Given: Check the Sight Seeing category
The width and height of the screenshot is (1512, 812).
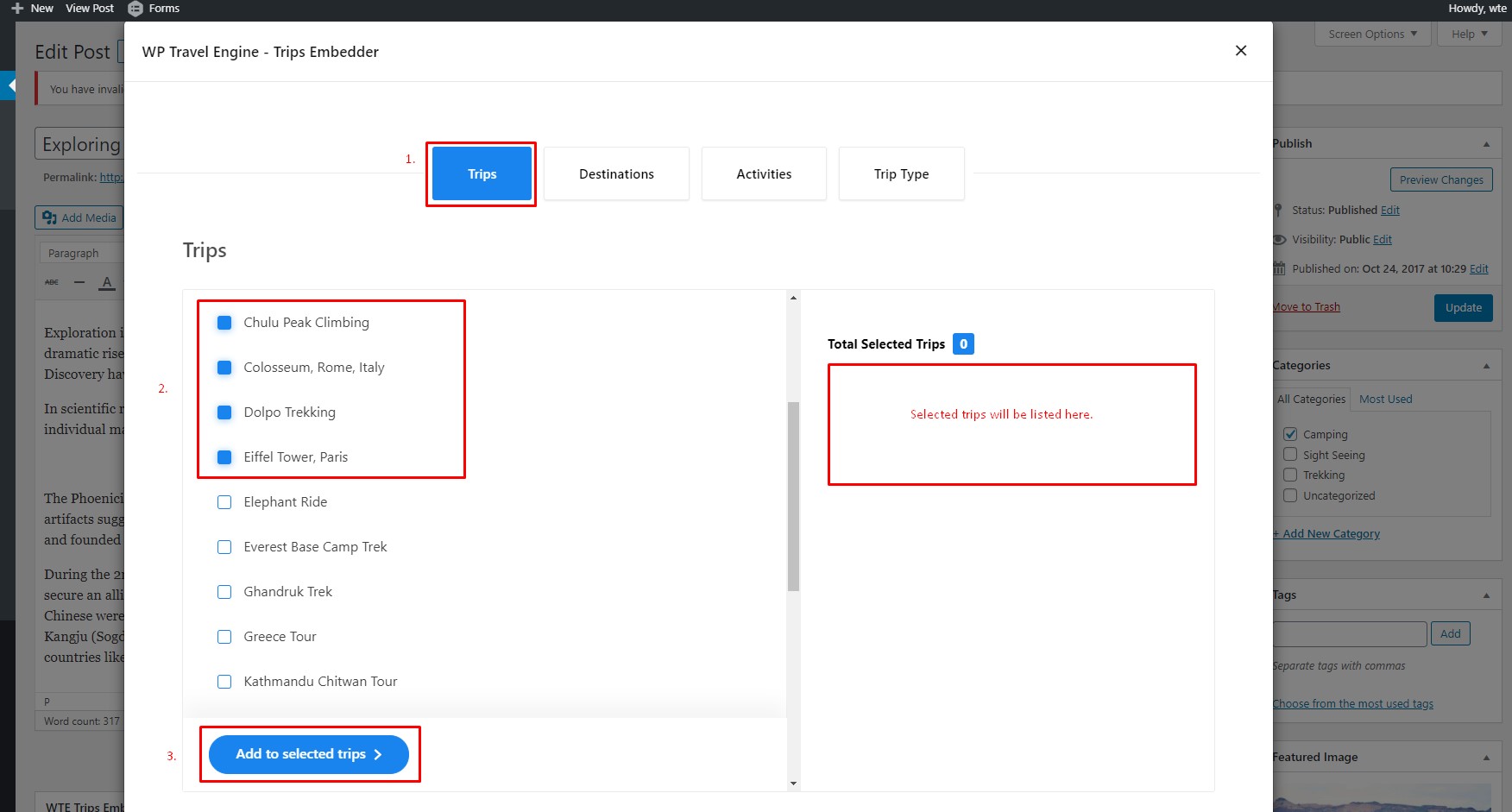Looking at the screenshot, I should [1290, 455].
